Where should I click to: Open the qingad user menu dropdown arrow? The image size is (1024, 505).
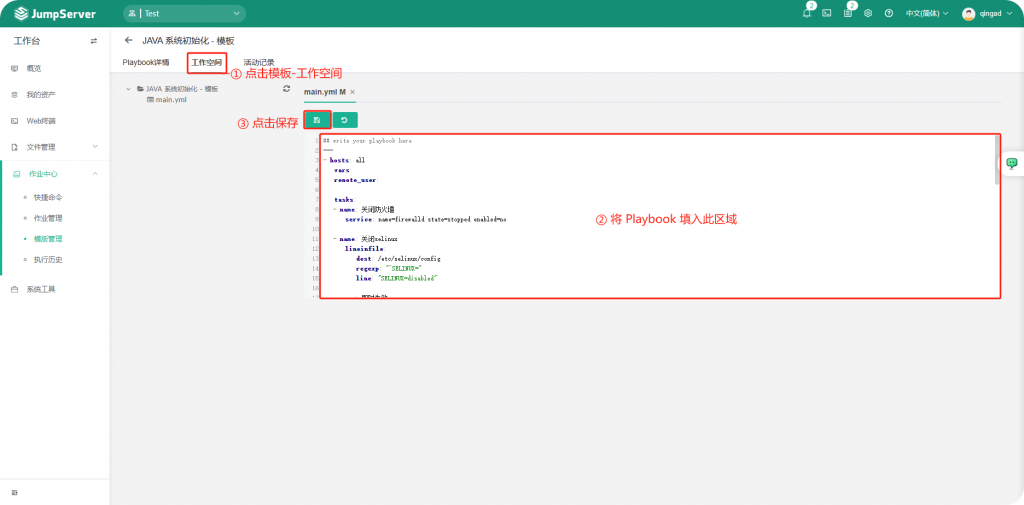[x=1010, y=13]
